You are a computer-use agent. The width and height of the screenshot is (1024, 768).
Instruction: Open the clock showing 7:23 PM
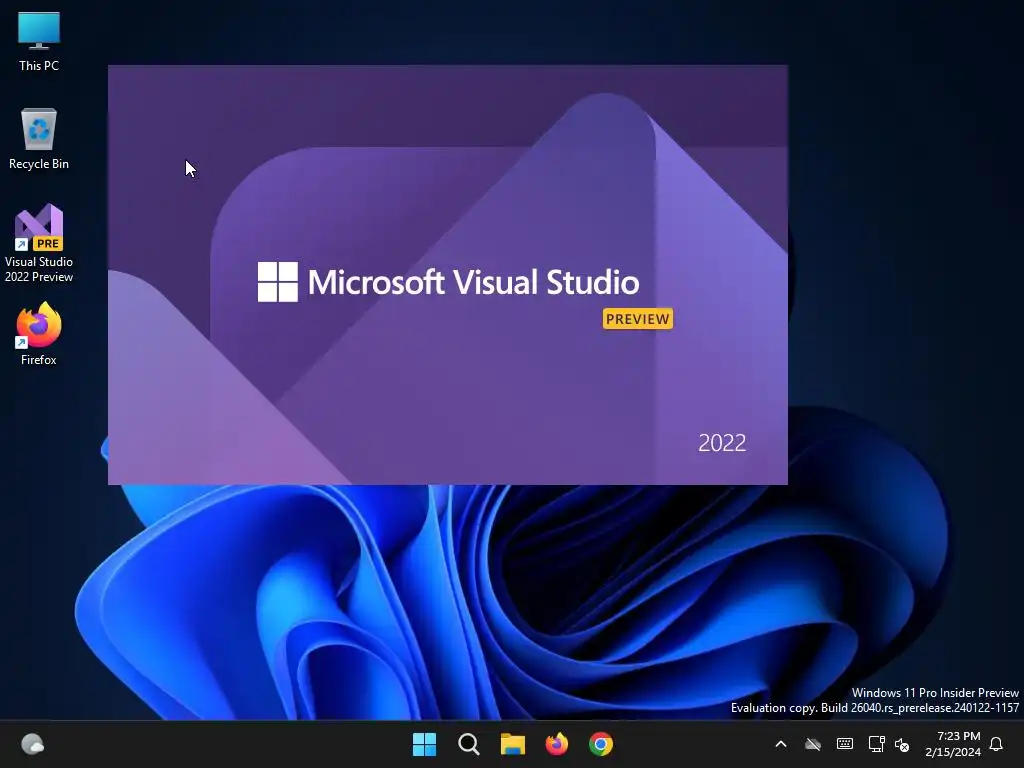[x=953, y=744]
